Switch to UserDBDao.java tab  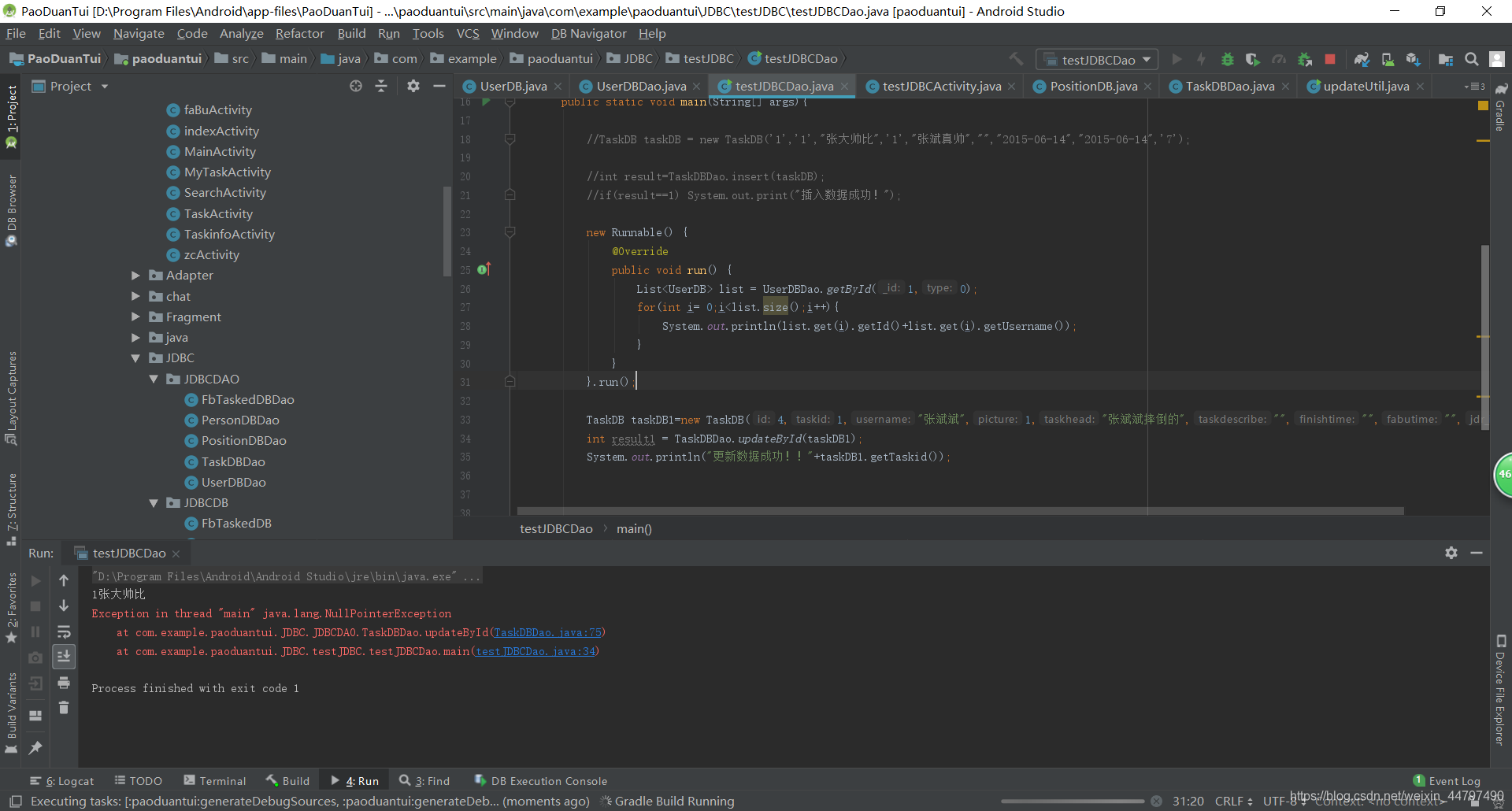point(639,87)
